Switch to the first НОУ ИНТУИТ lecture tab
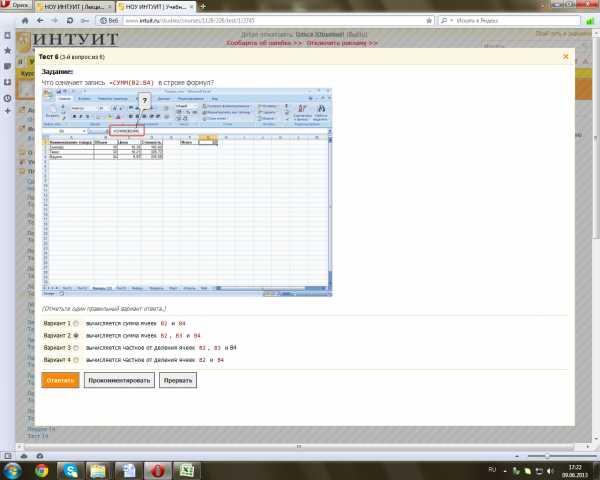Viewport: 600px width, 480px height. tap(74, 7)
